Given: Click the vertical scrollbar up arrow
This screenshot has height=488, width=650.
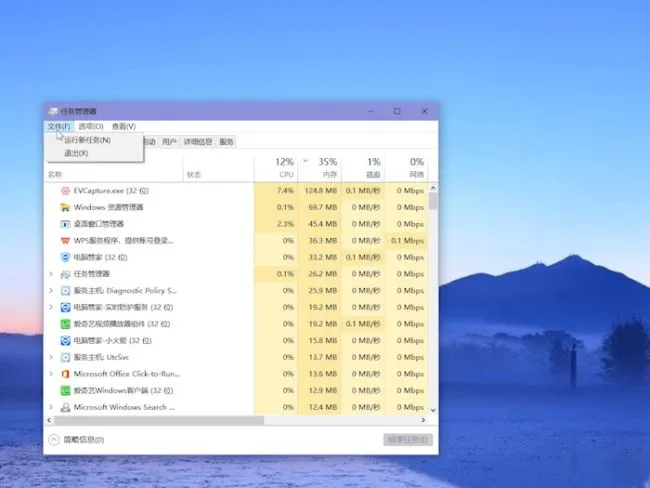Looking at the screenshot, I should [x=433, y=188].
